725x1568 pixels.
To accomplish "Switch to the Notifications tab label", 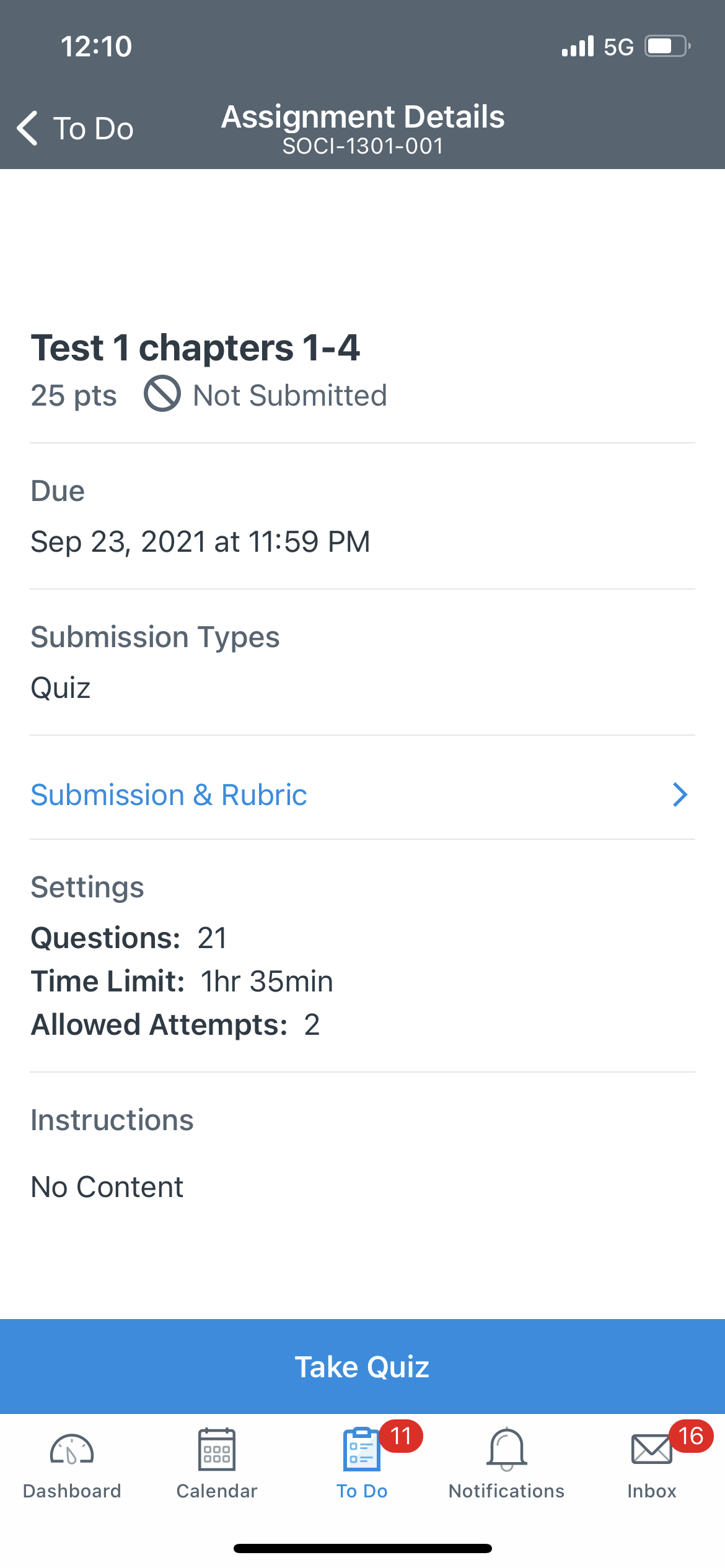I will coord(507,1491).
